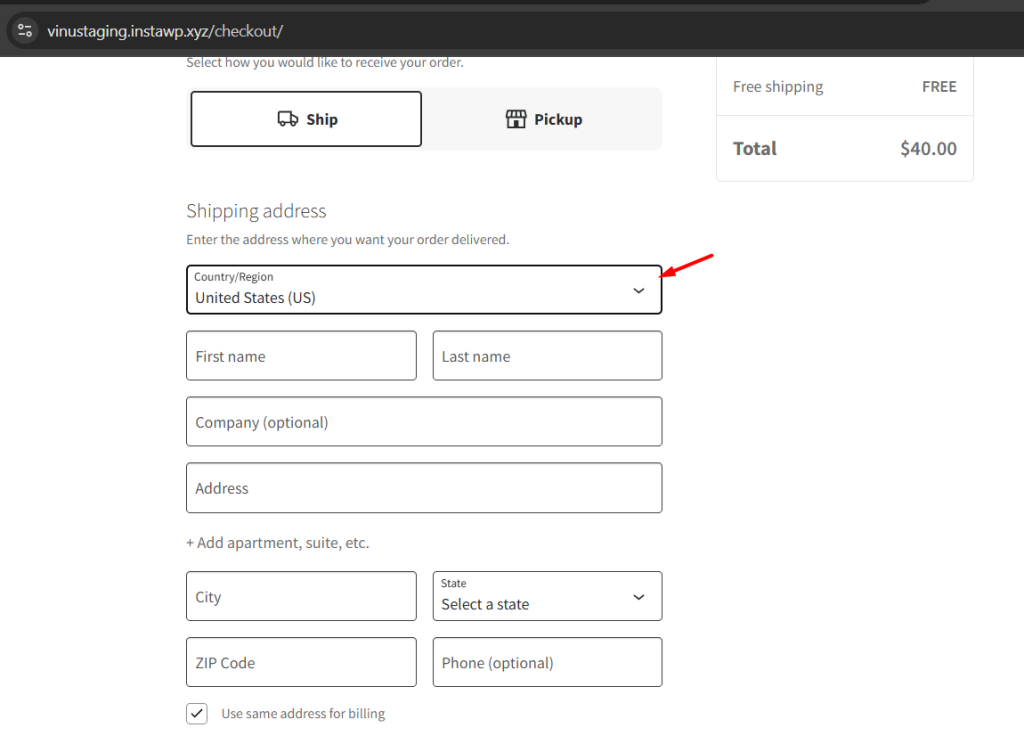Expand the Country list showing United States (US)
Viewport: 1024px width, 744px height.
[424, 290]
